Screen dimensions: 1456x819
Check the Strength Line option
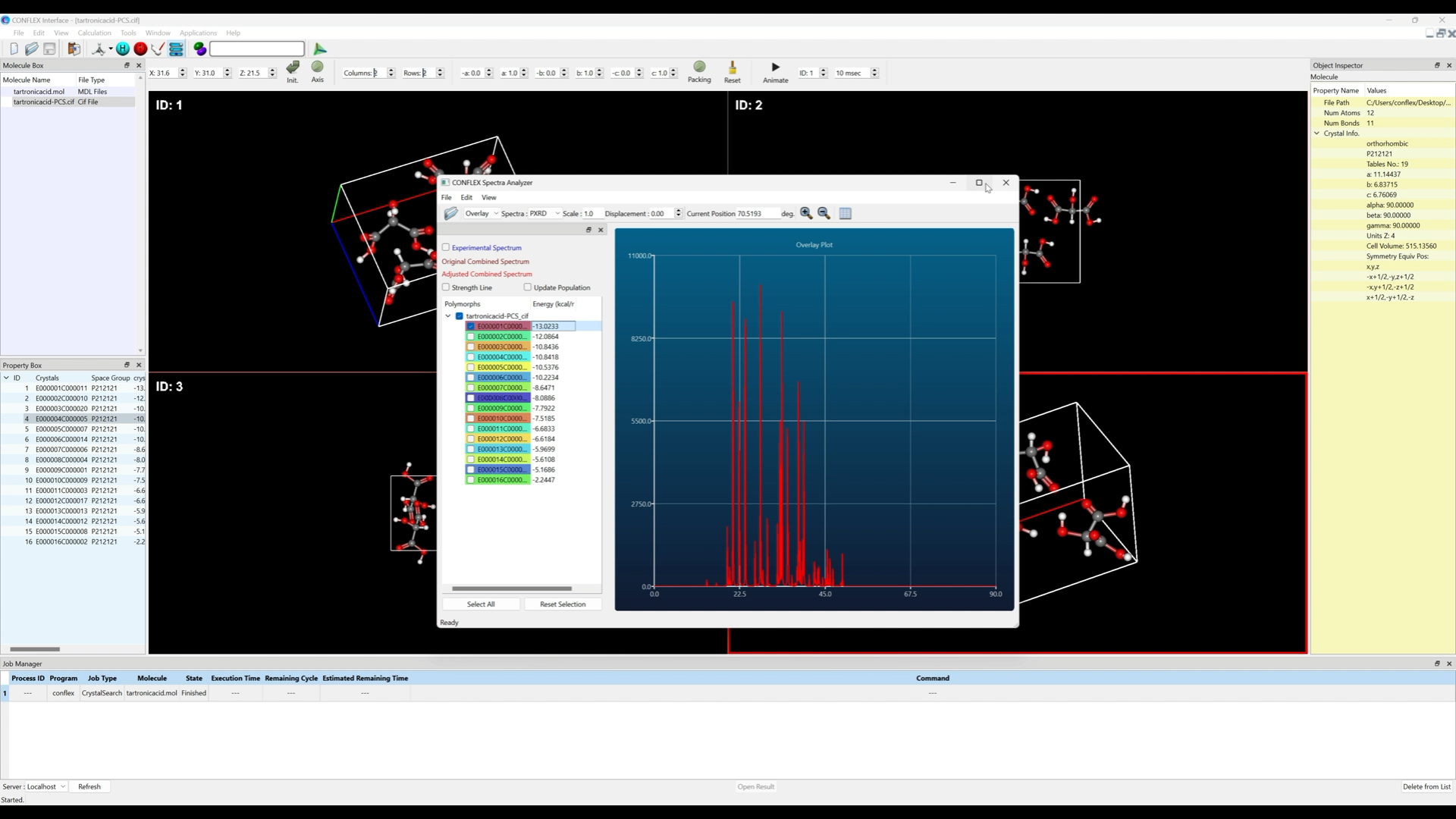point(446,287)
